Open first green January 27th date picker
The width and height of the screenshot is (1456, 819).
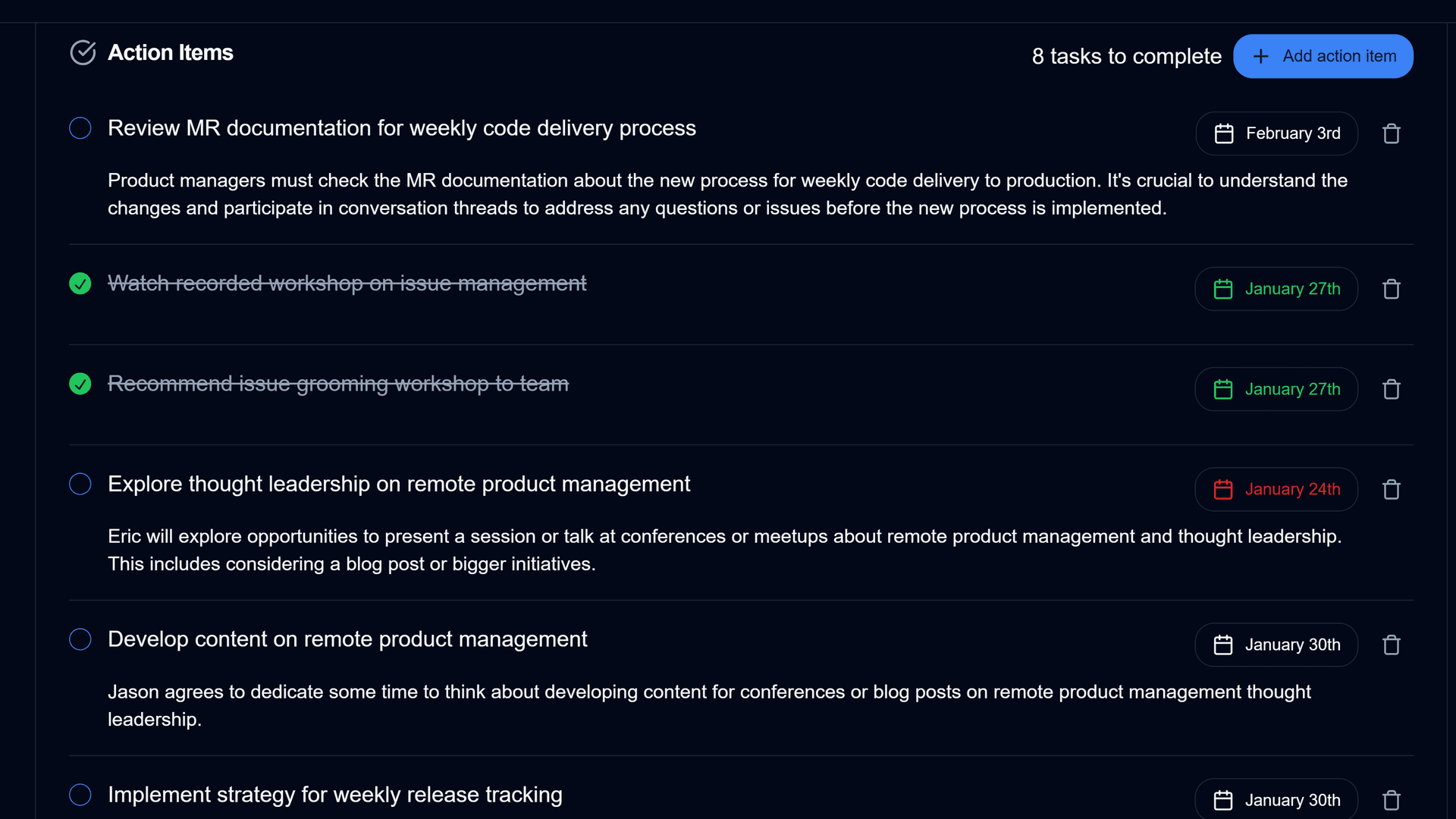pos(1276,289)
